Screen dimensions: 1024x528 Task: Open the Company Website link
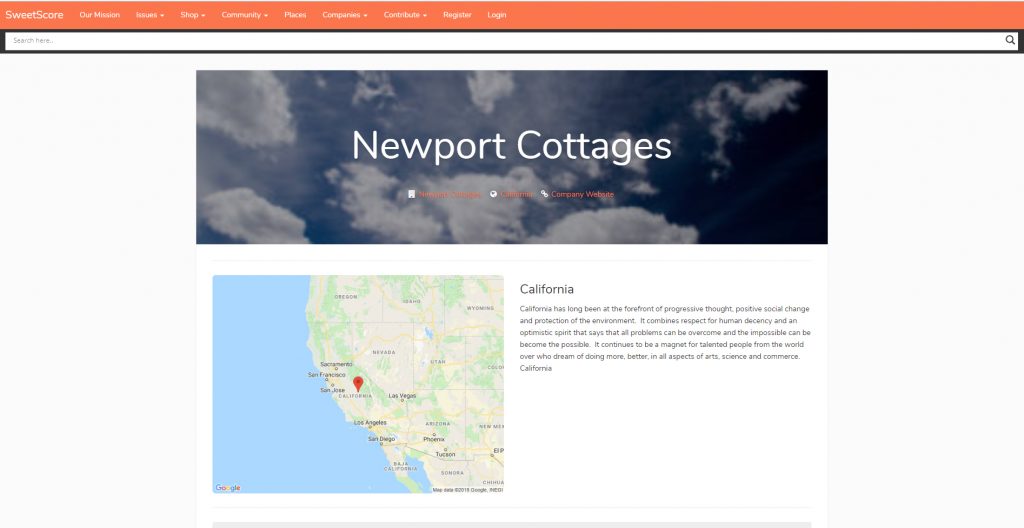click(583, 194)
